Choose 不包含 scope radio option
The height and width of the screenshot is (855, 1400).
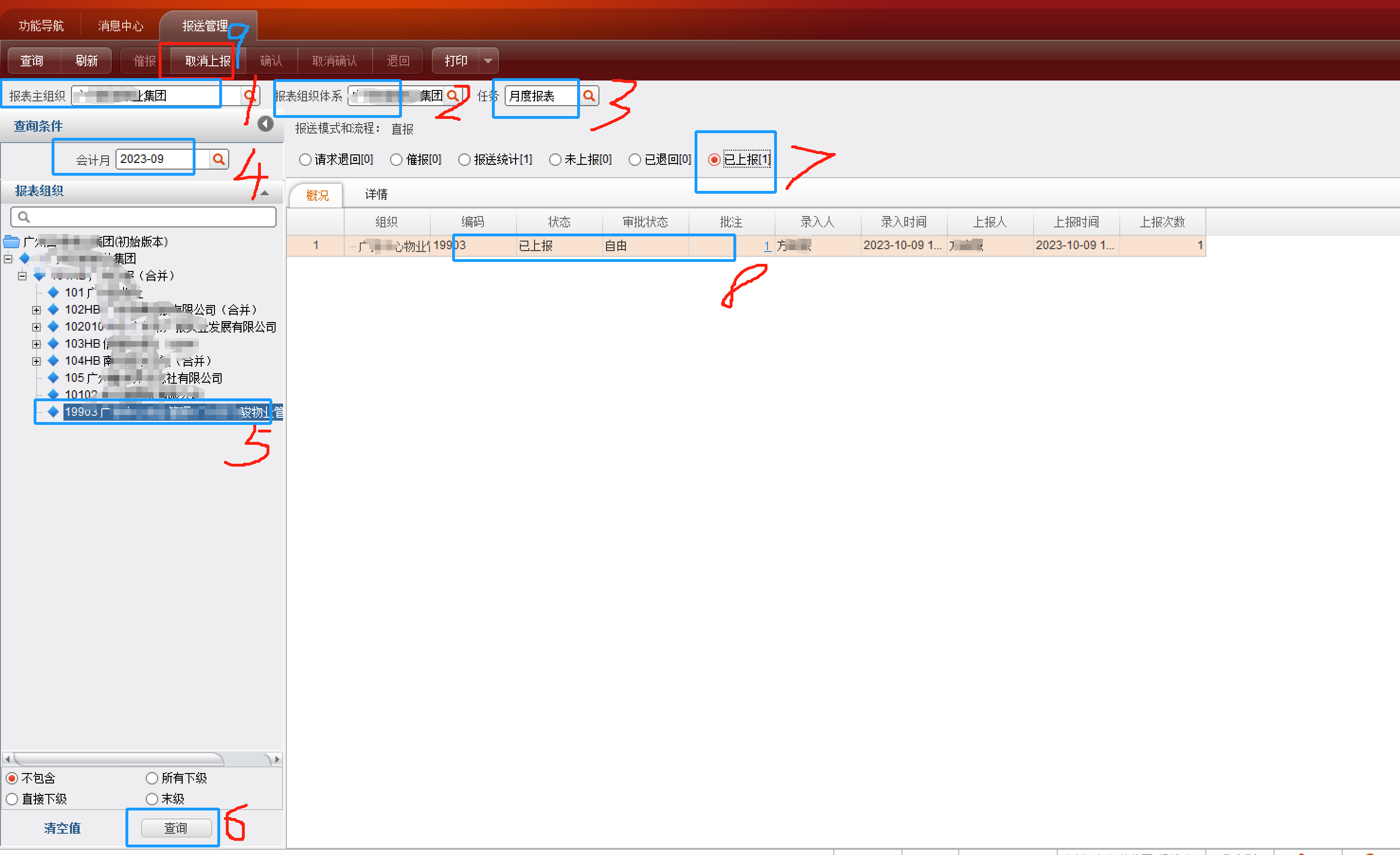[x=11, y=778]
